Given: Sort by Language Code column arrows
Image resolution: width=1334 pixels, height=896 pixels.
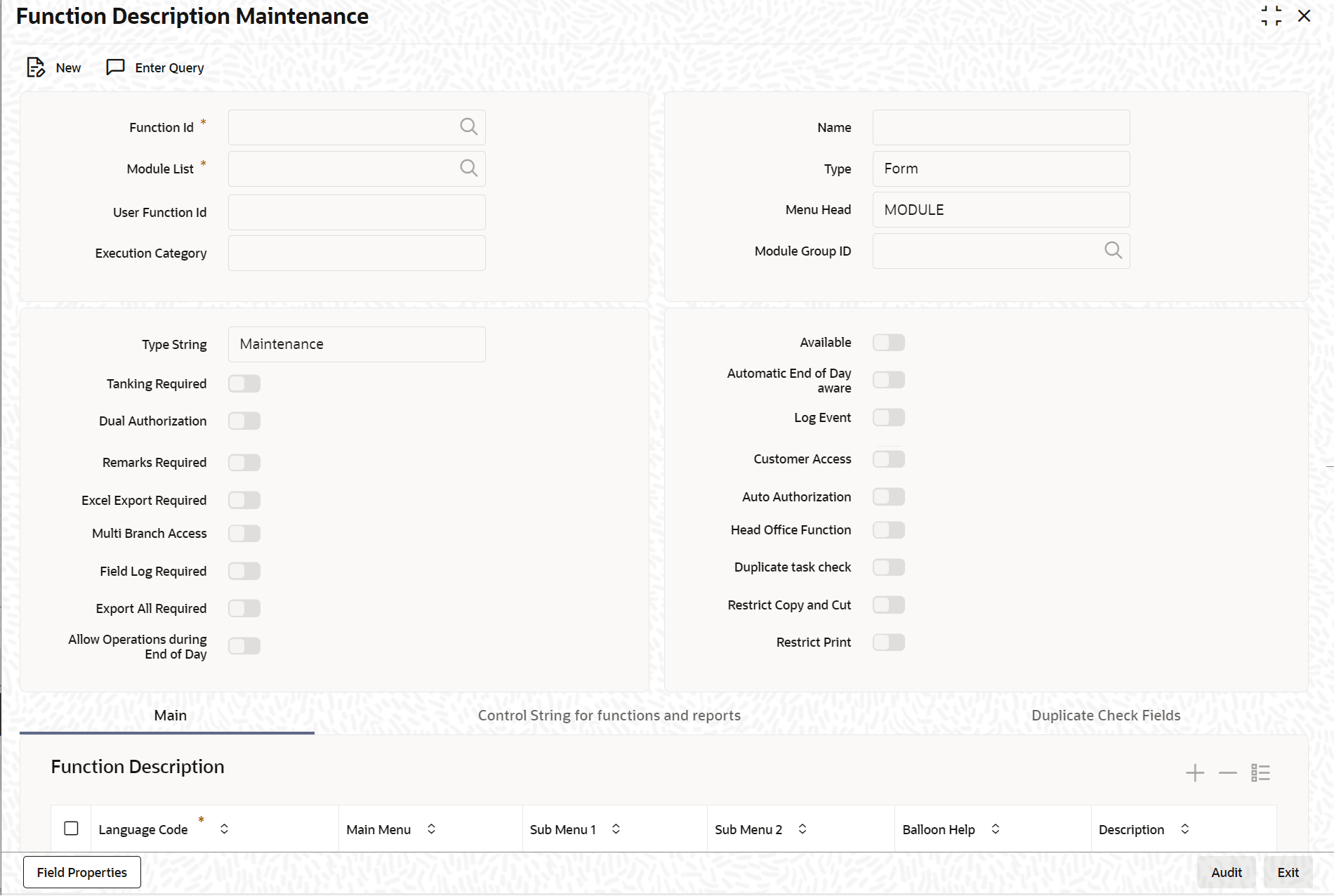Looking at the screenshot, I should (x=224, y=829).
